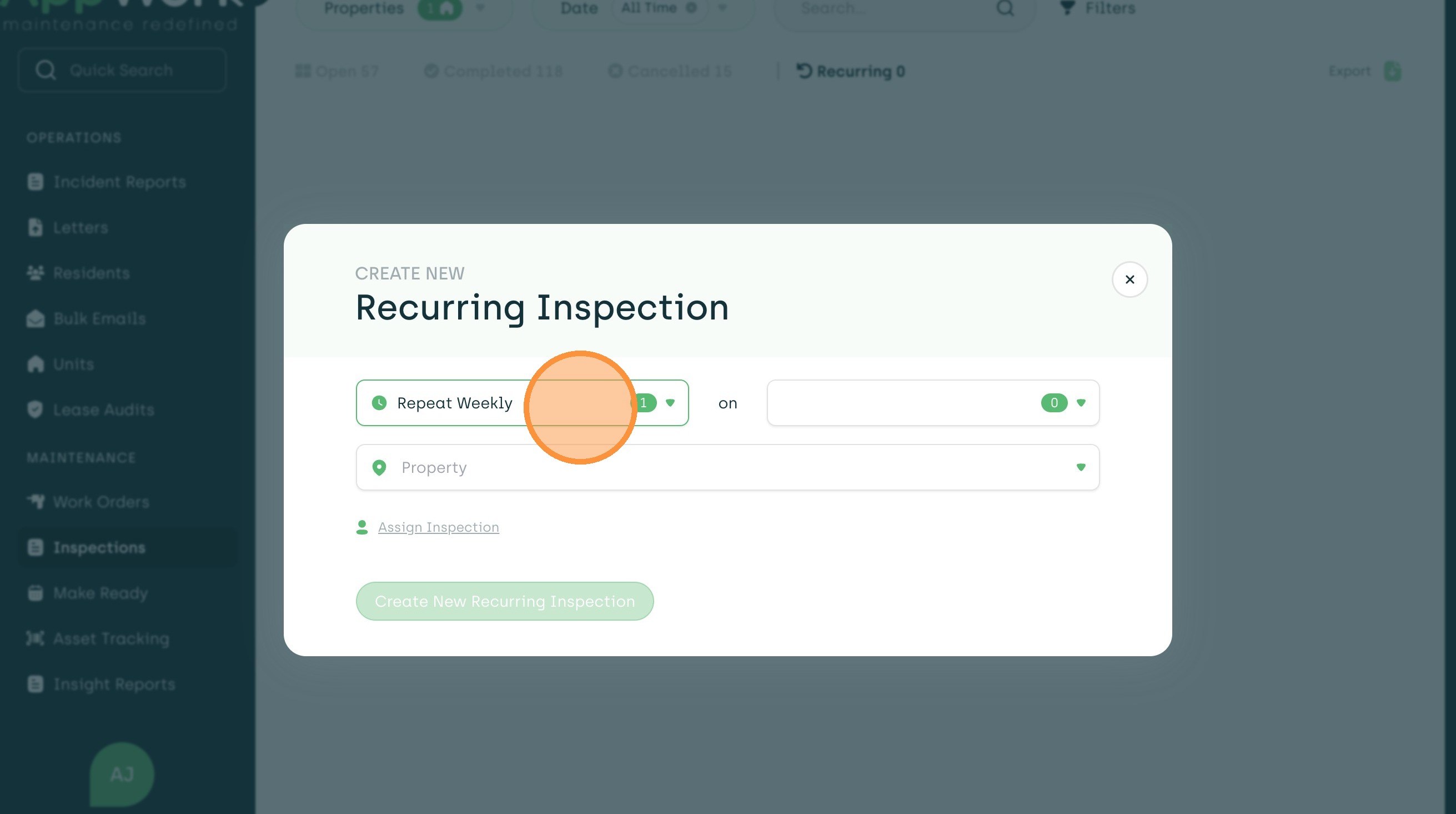This screenshot has width=1456, height=814.
Task: Expand the Repeat Weekly dropdown arrow
Action: (x=670, y=403)
